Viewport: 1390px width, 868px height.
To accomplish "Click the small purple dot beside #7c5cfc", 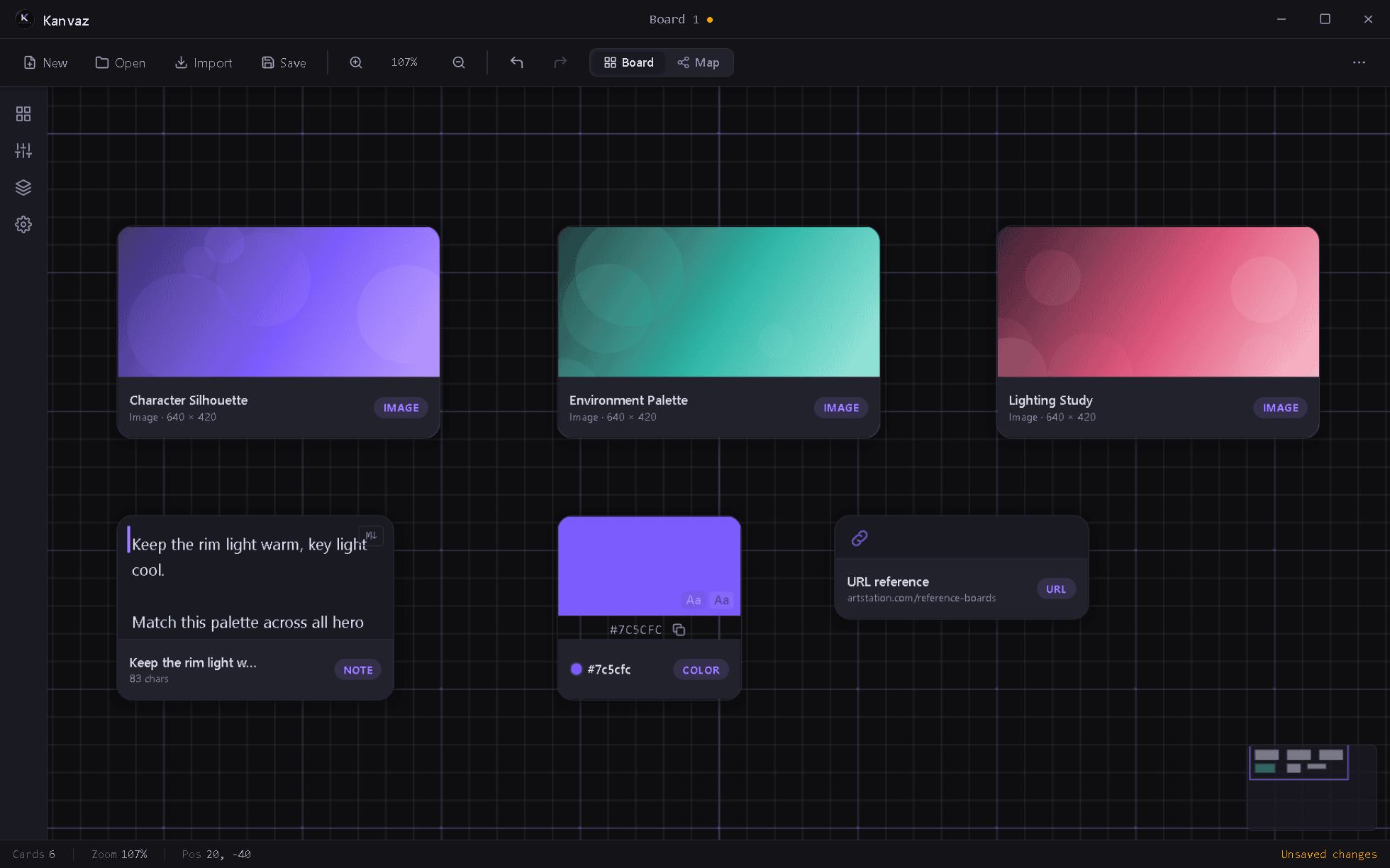I will click(576, 669).
